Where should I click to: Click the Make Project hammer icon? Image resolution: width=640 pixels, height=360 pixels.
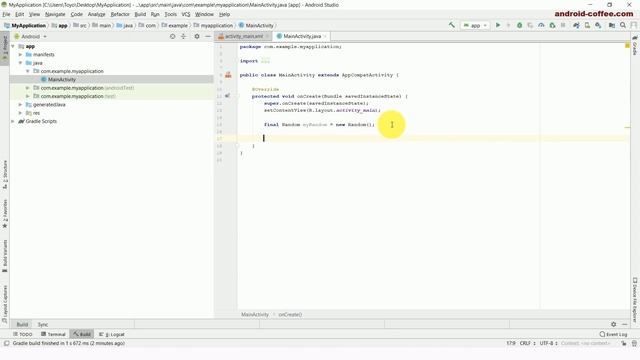pos(451,25)
